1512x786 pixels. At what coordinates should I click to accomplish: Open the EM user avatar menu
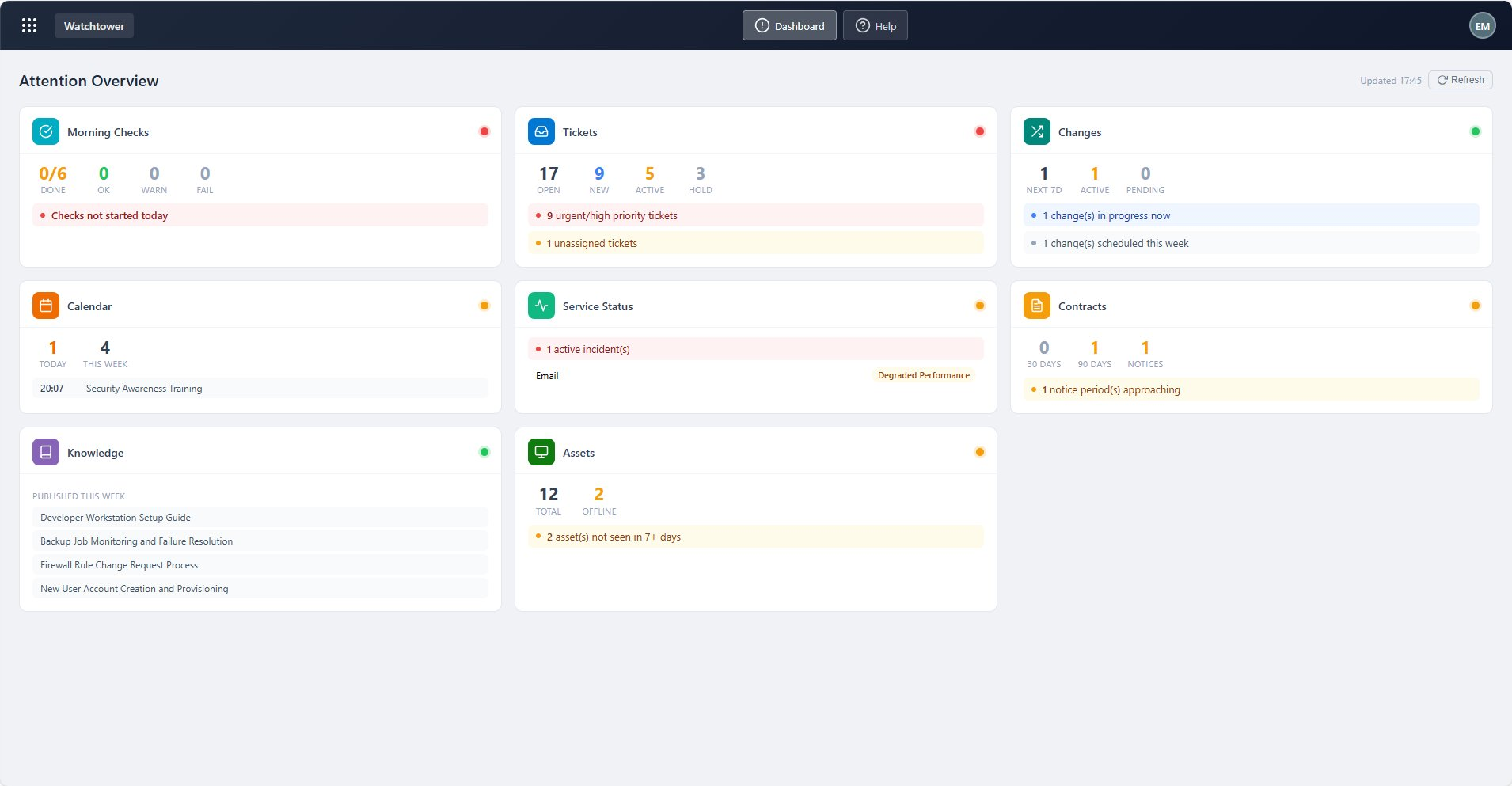1482,25
